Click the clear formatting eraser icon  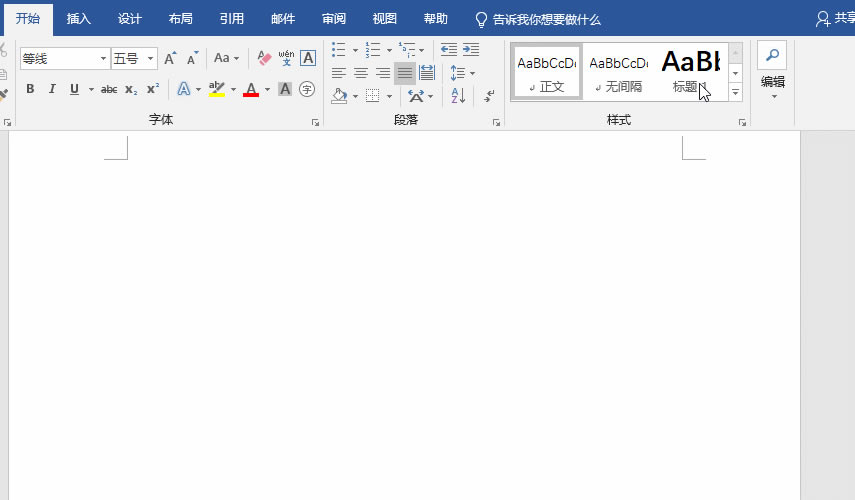pos(264,59)
